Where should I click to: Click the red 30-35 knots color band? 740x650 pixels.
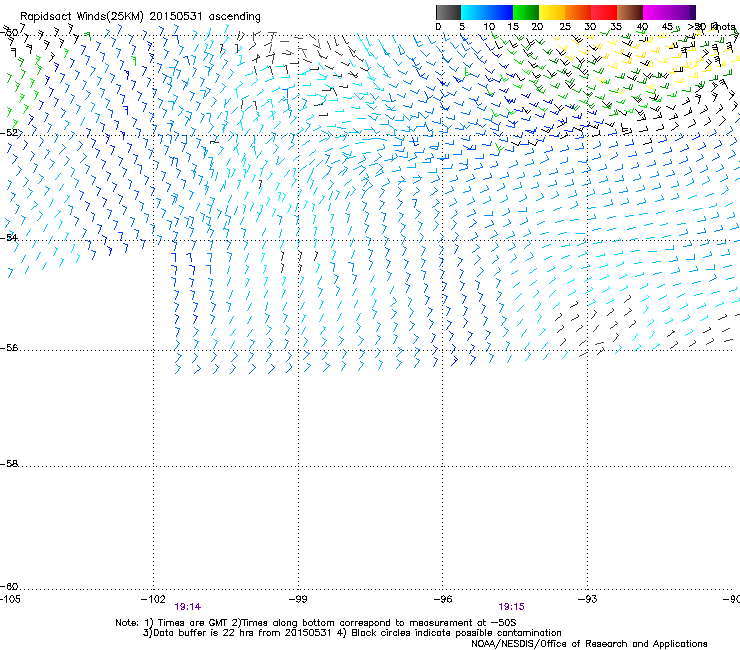604,12
